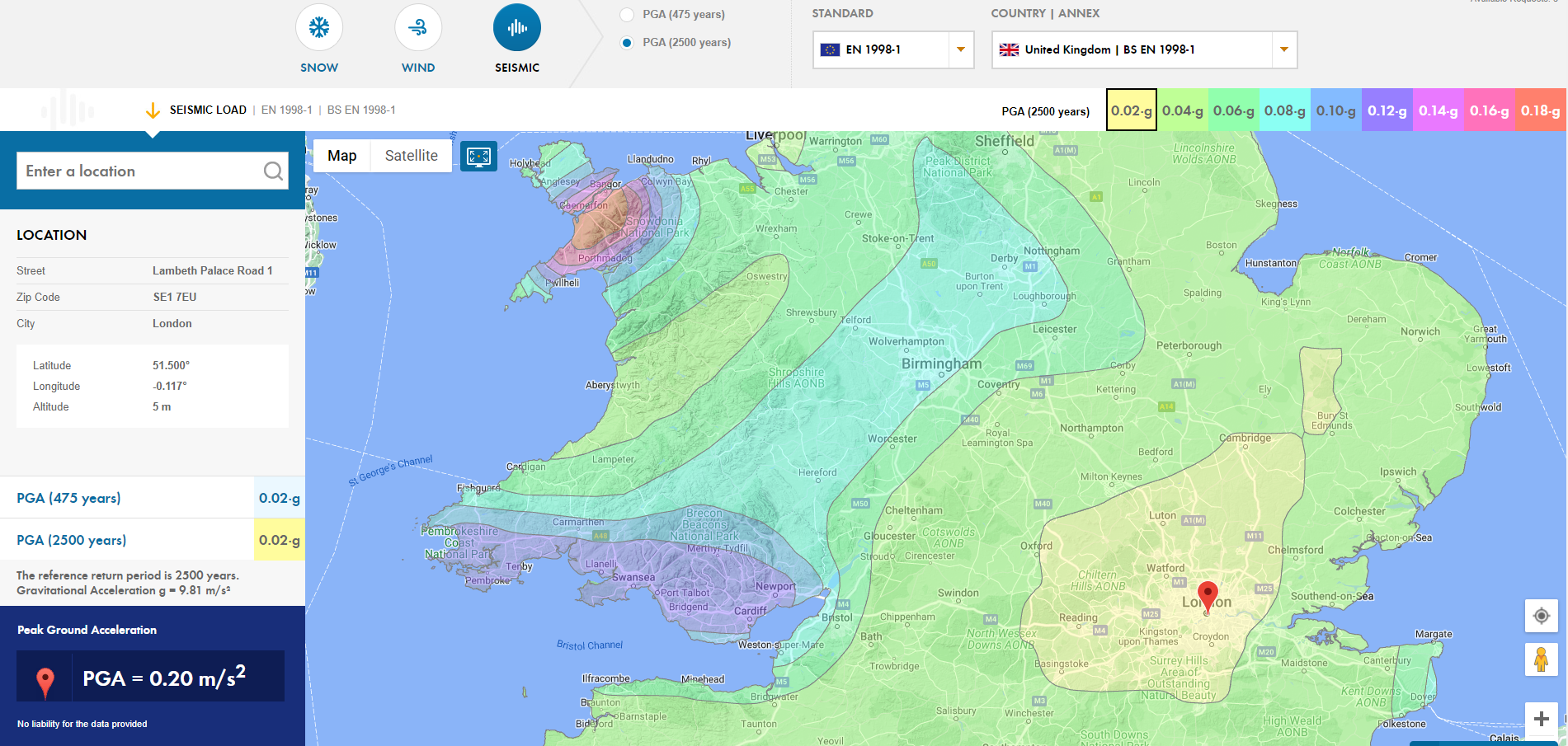The height and width of the screenshot is (746, 1568).
Task: Select the 0.12·g legend swatch
Action: 1387,110
